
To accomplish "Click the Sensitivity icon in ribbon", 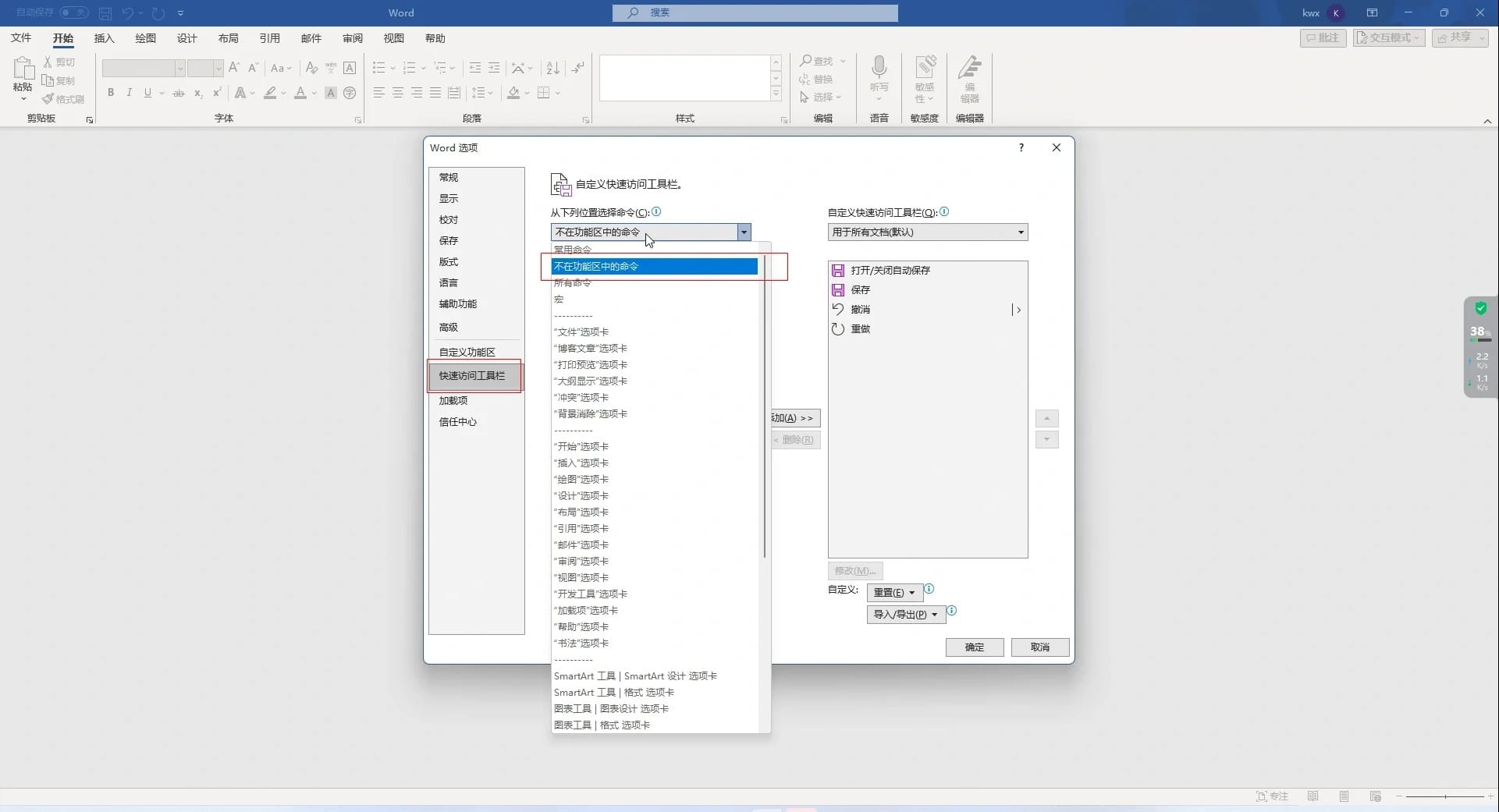I will coord(925,68).
